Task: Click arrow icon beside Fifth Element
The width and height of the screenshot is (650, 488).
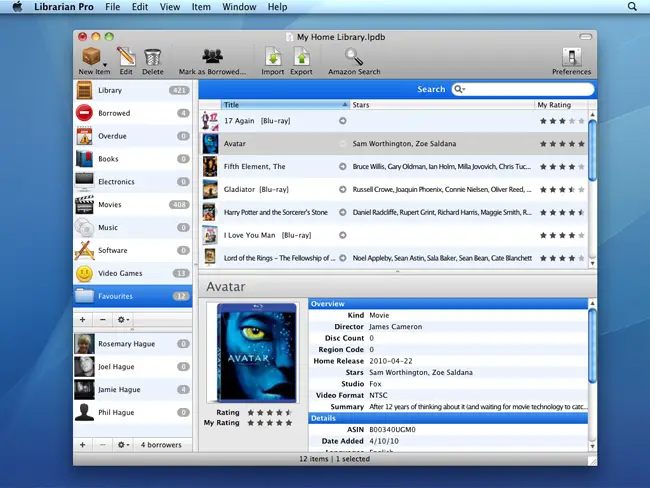Action: click(x=342, y=167)
